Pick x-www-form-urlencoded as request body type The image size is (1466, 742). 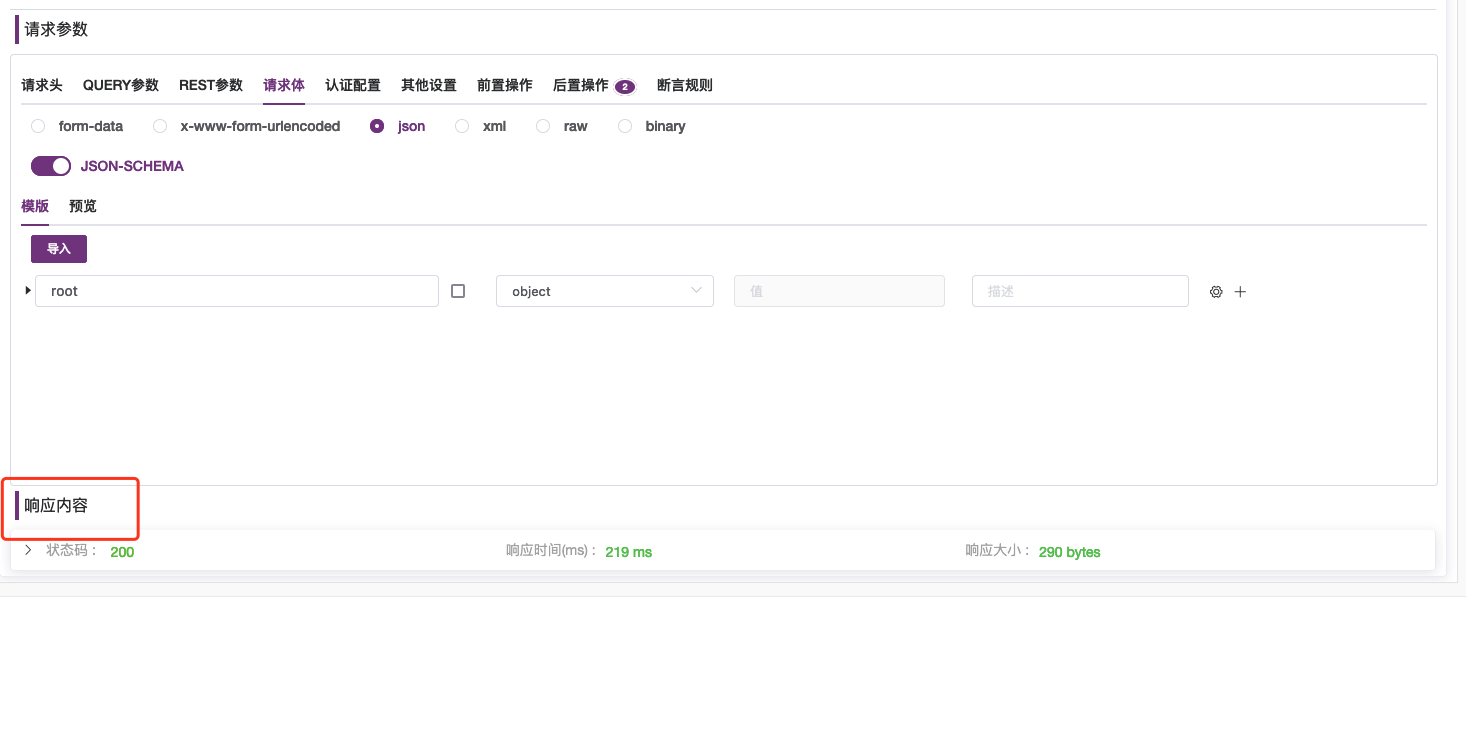pos(159,126)
